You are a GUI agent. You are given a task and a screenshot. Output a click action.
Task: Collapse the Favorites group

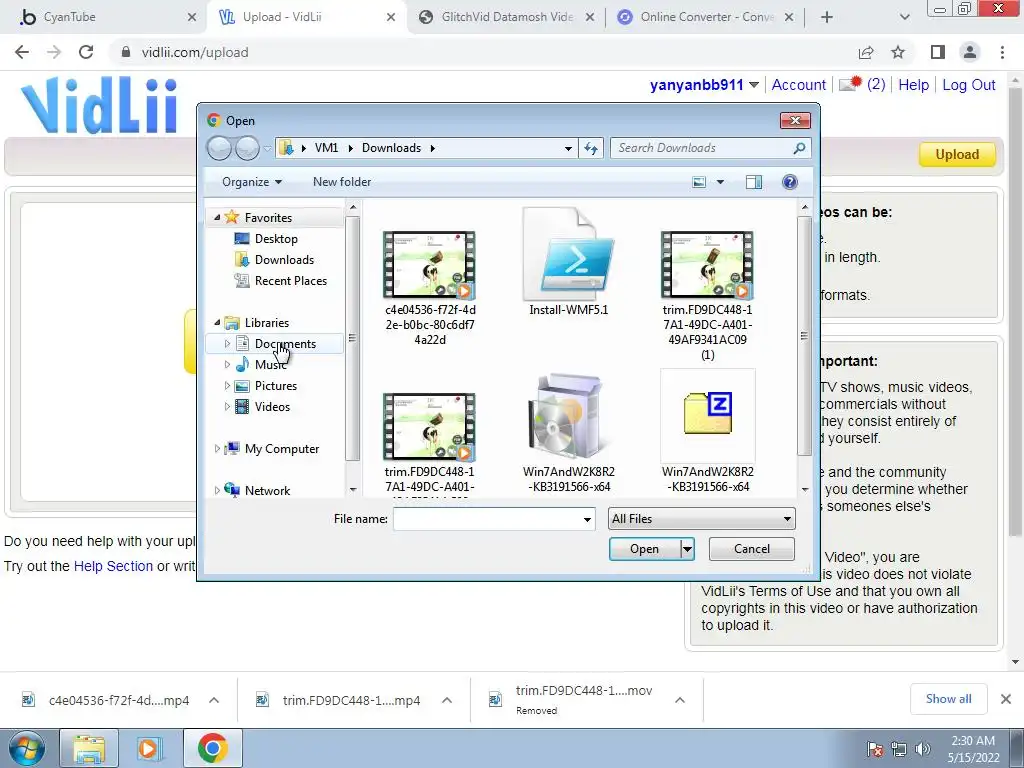pyautogui.click(x=217, y=217)
